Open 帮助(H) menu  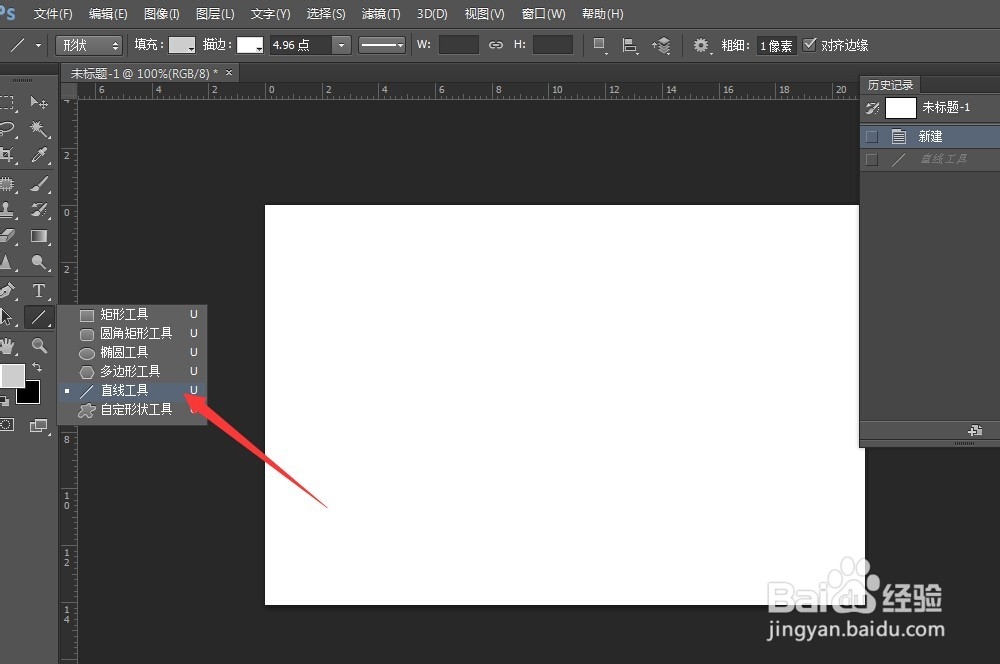[603, 13]
